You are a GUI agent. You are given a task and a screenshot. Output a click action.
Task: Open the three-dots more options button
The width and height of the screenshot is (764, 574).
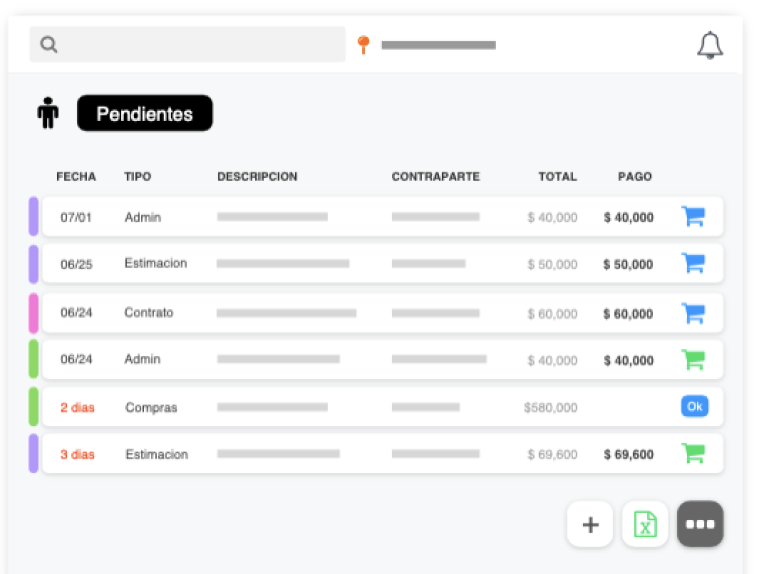[x=700, y=524]
